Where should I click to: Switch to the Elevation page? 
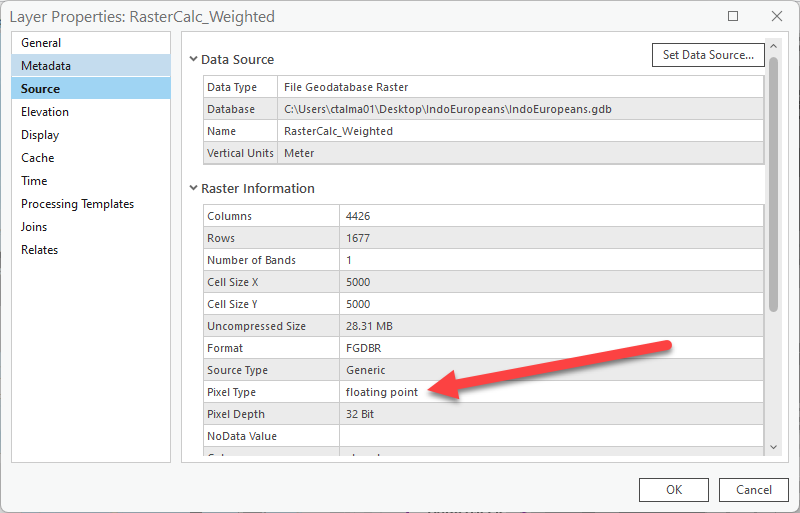point(45,112)
